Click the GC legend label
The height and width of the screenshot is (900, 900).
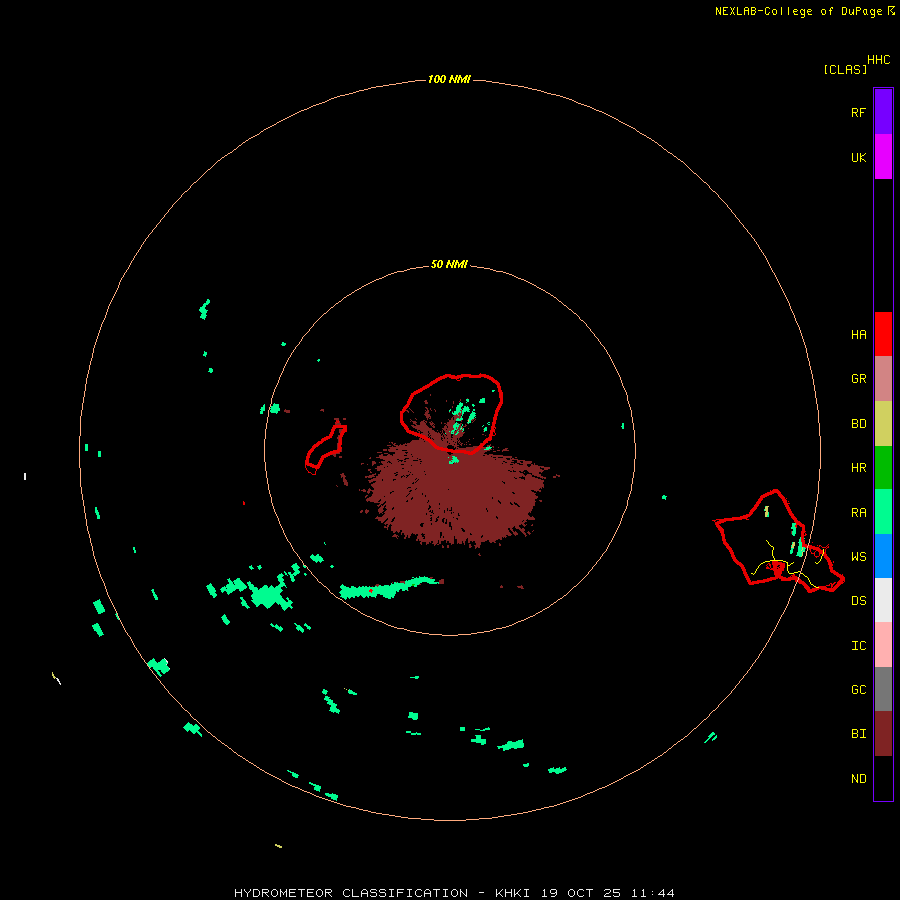pos(858,689)
